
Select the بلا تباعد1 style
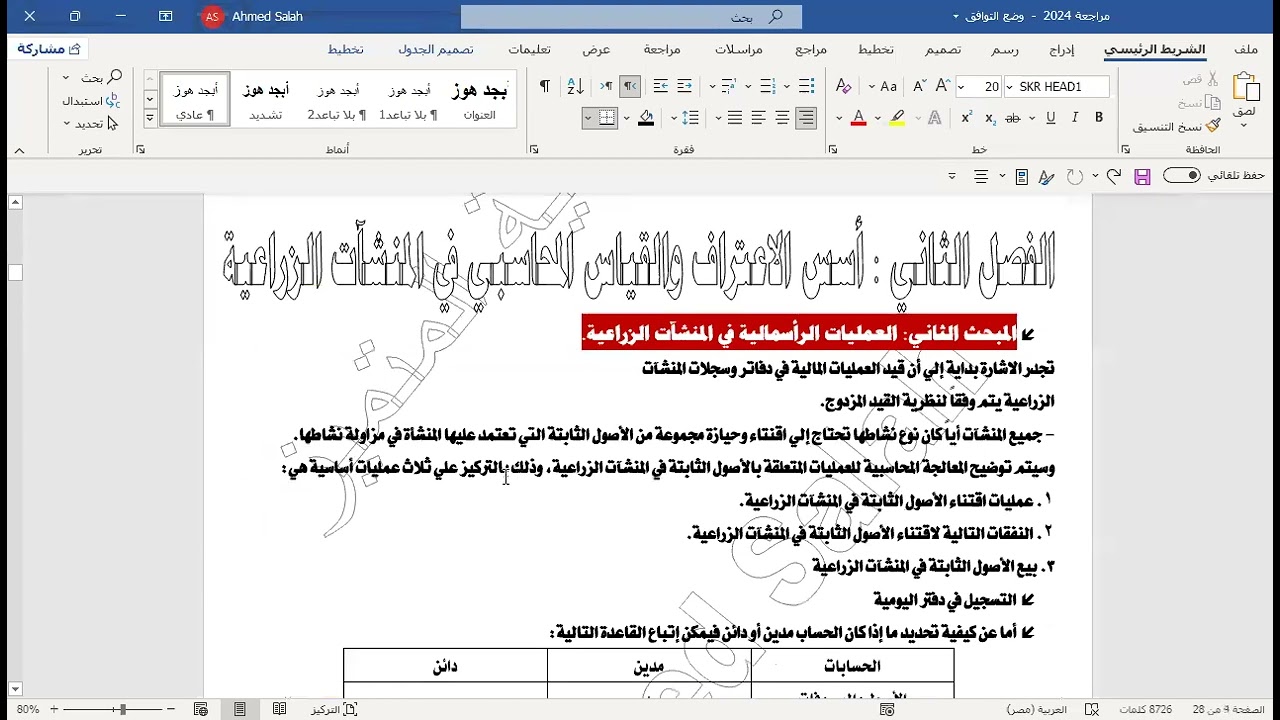coord(408,100)
